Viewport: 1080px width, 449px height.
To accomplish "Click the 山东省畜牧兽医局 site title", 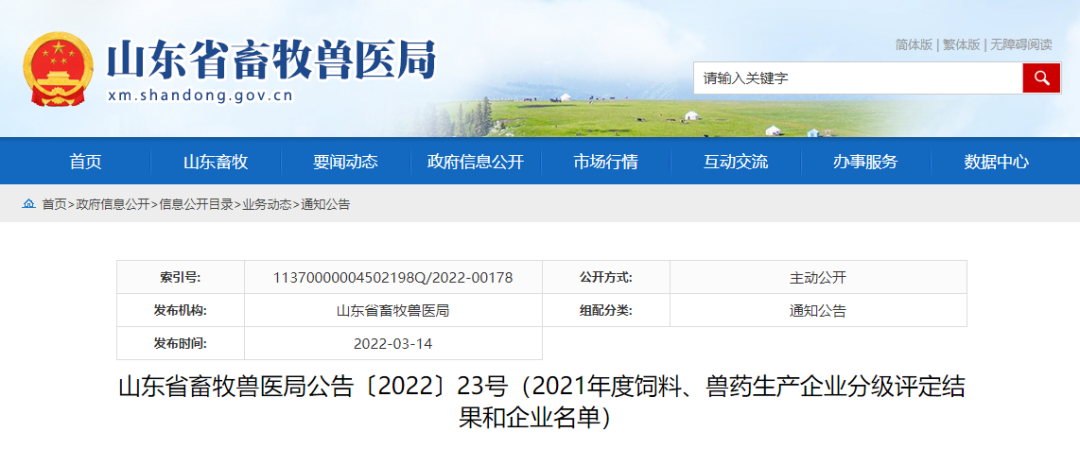I will coord(271,60).
